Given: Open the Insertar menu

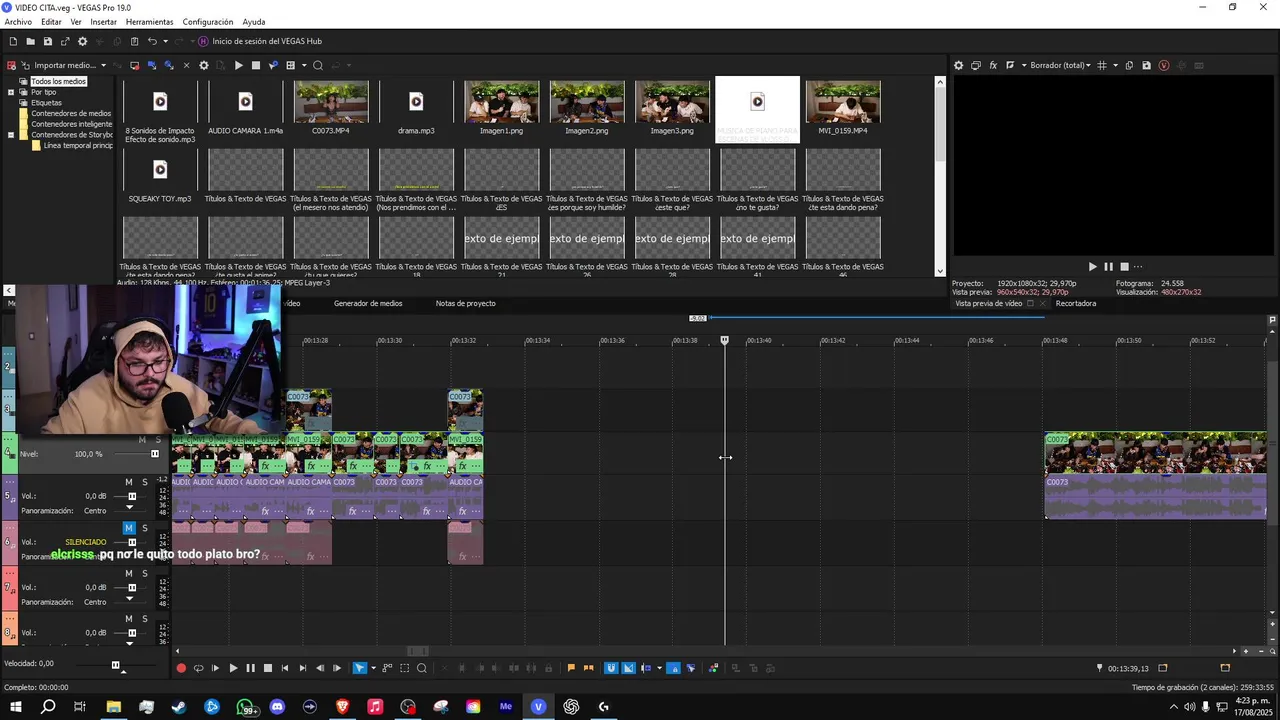Looking at the screenshot, I should point(103,22).
